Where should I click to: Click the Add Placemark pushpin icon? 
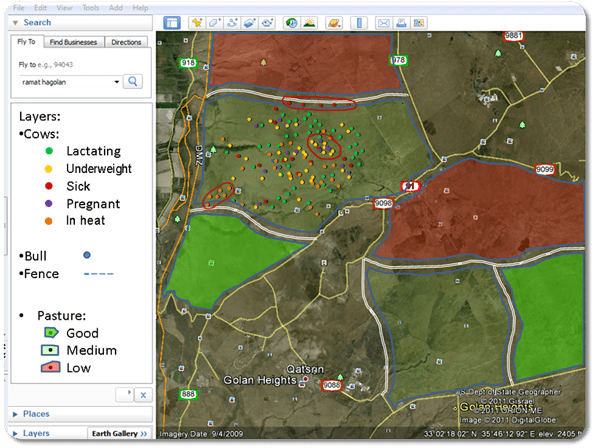(197, 22)
